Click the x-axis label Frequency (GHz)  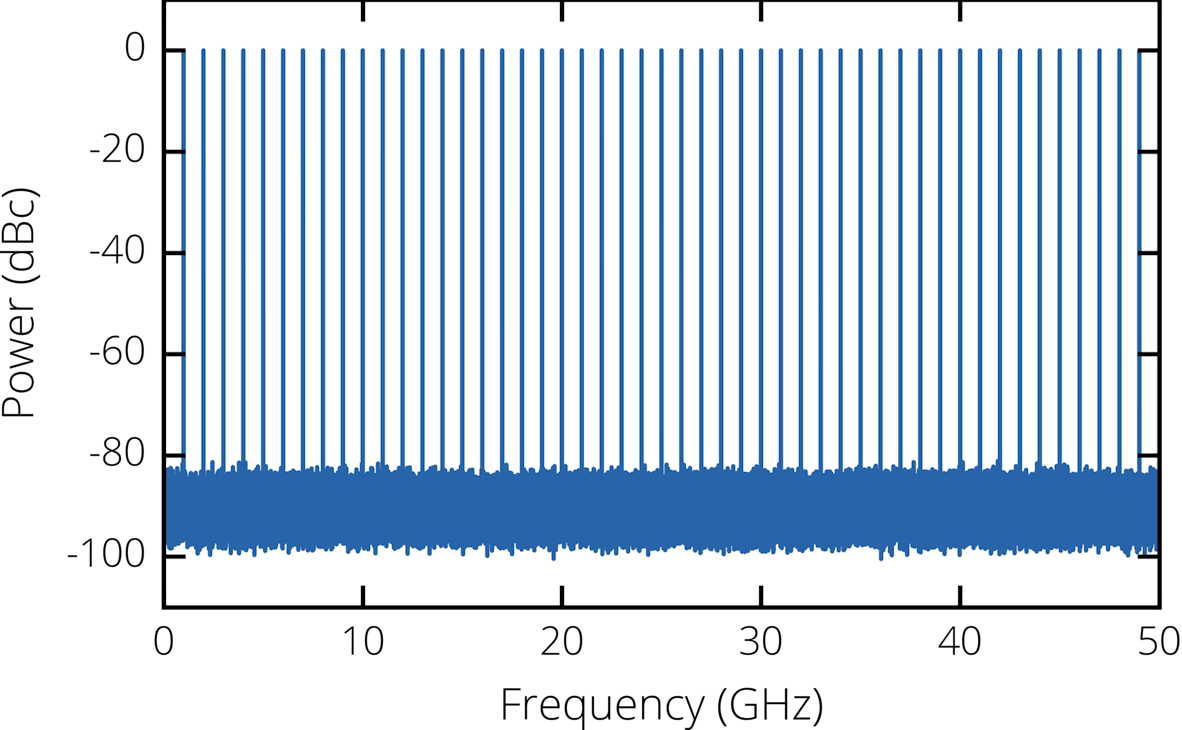662,701
